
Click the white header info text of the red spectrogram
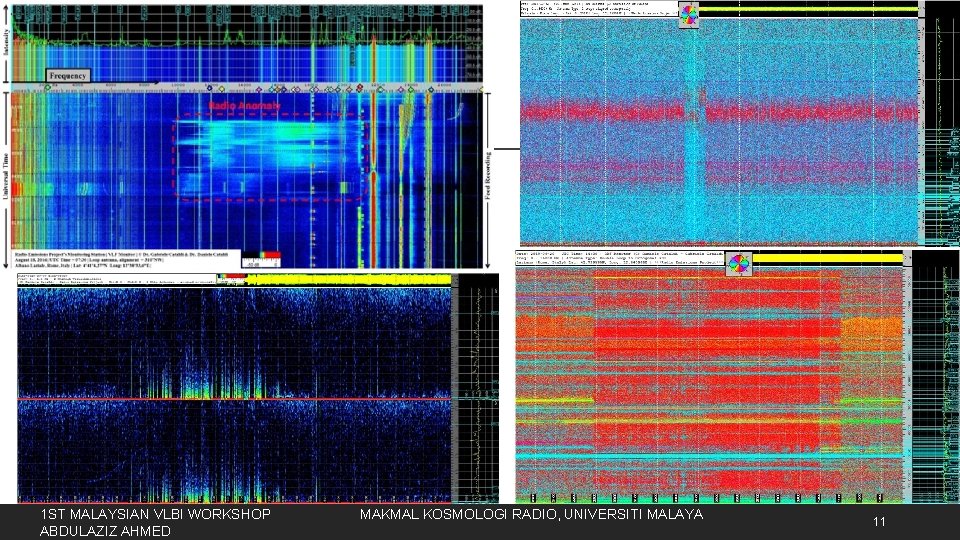click(620, 258)
